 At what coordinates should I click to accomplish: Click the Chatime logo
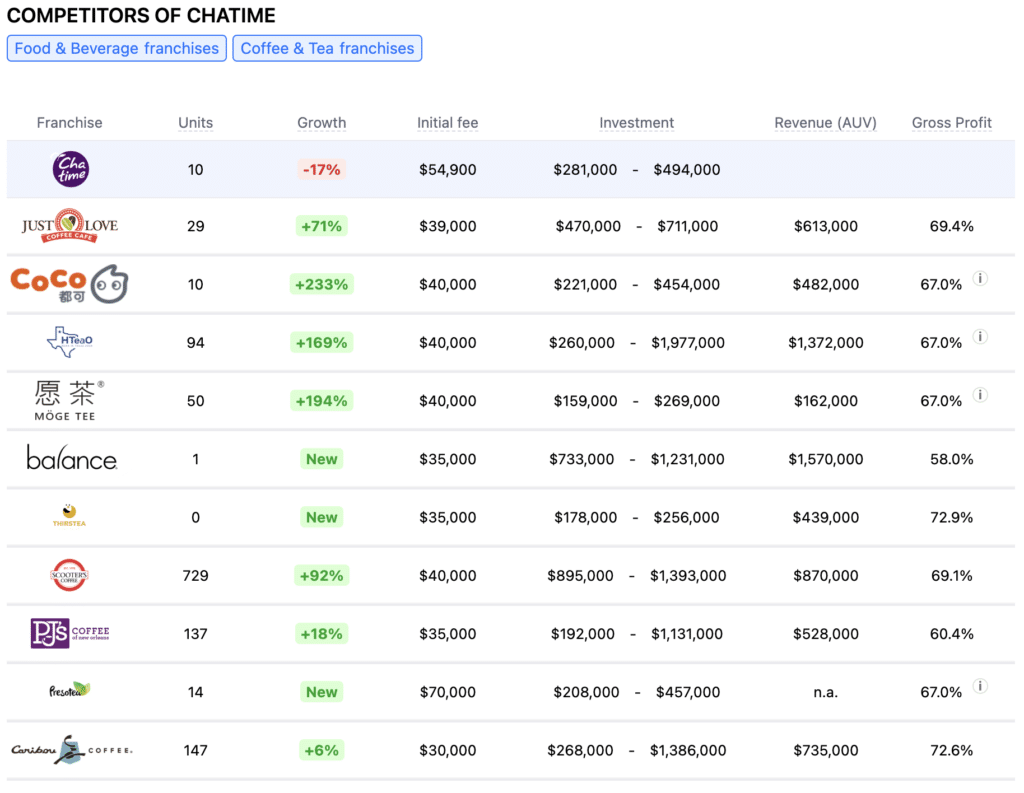(x=71, y=169)
